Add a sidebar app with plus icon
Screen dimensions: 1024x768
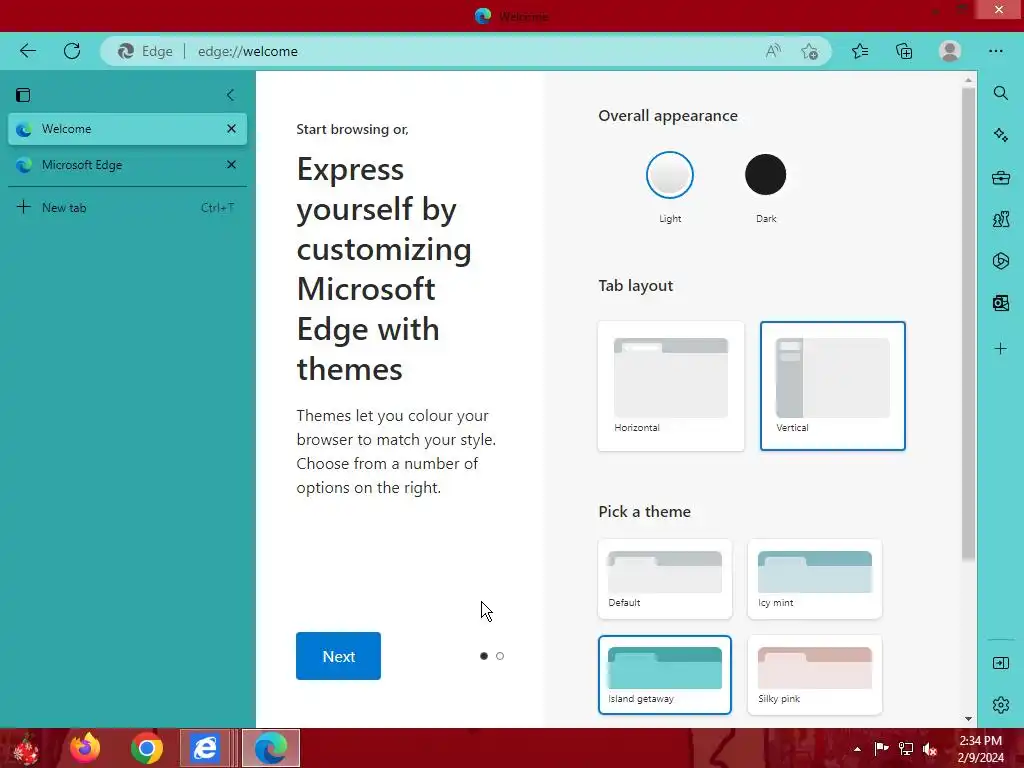click(1000, 349)
